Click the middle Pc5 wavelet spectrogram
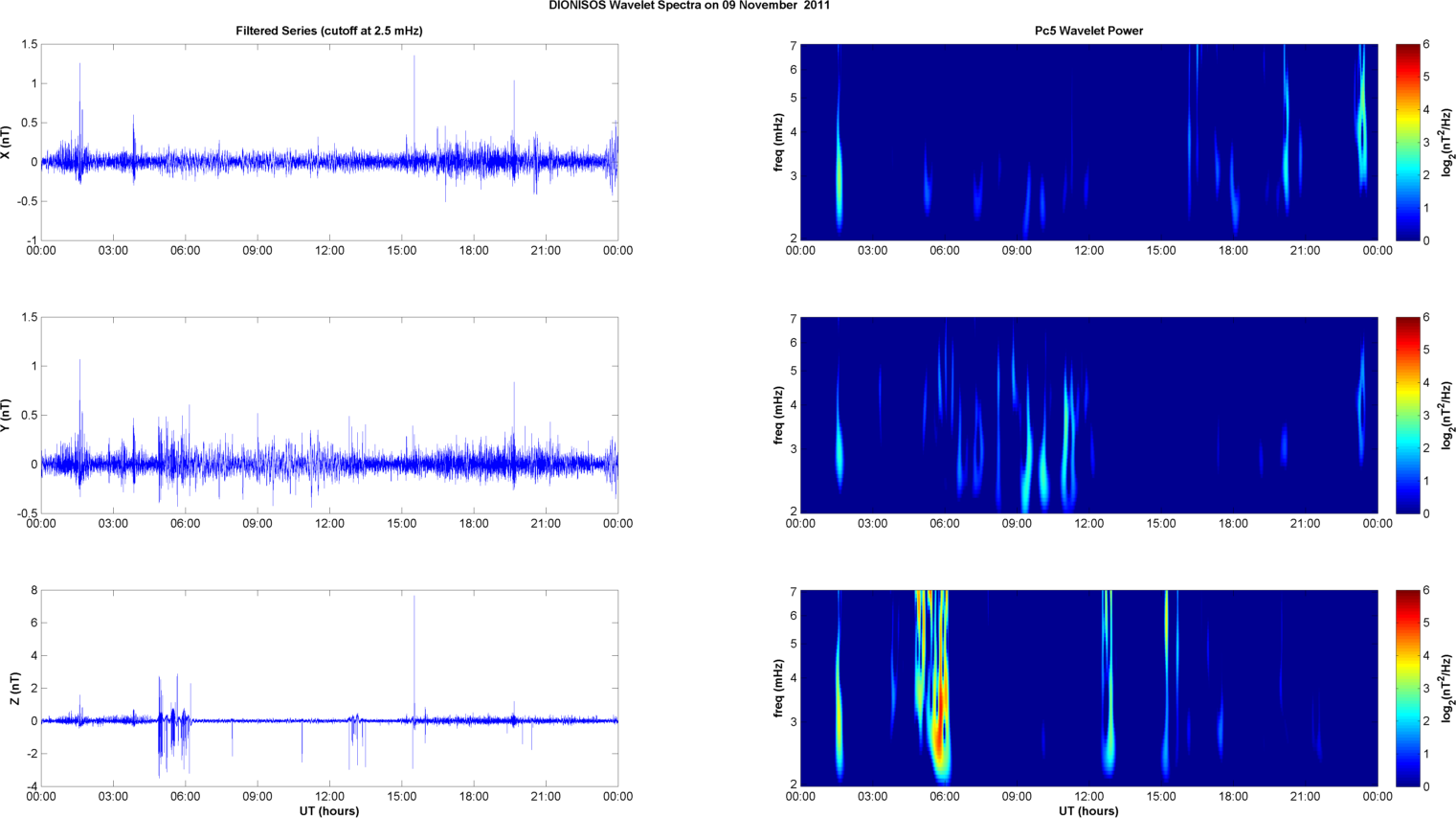This screenshot has width=1456, height=818. 1088,415
